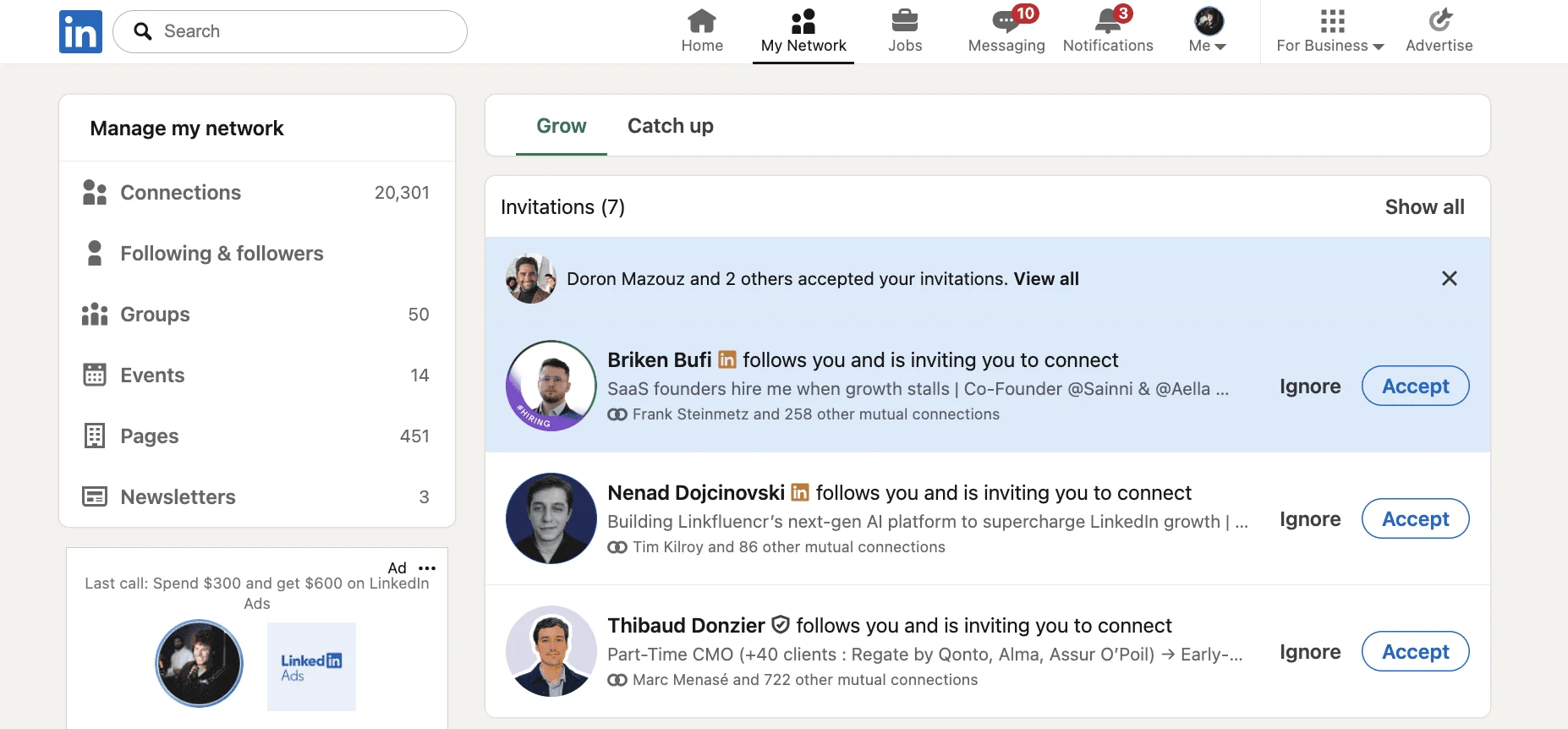Click the Advertise icon

click(x=1439, y=21)
